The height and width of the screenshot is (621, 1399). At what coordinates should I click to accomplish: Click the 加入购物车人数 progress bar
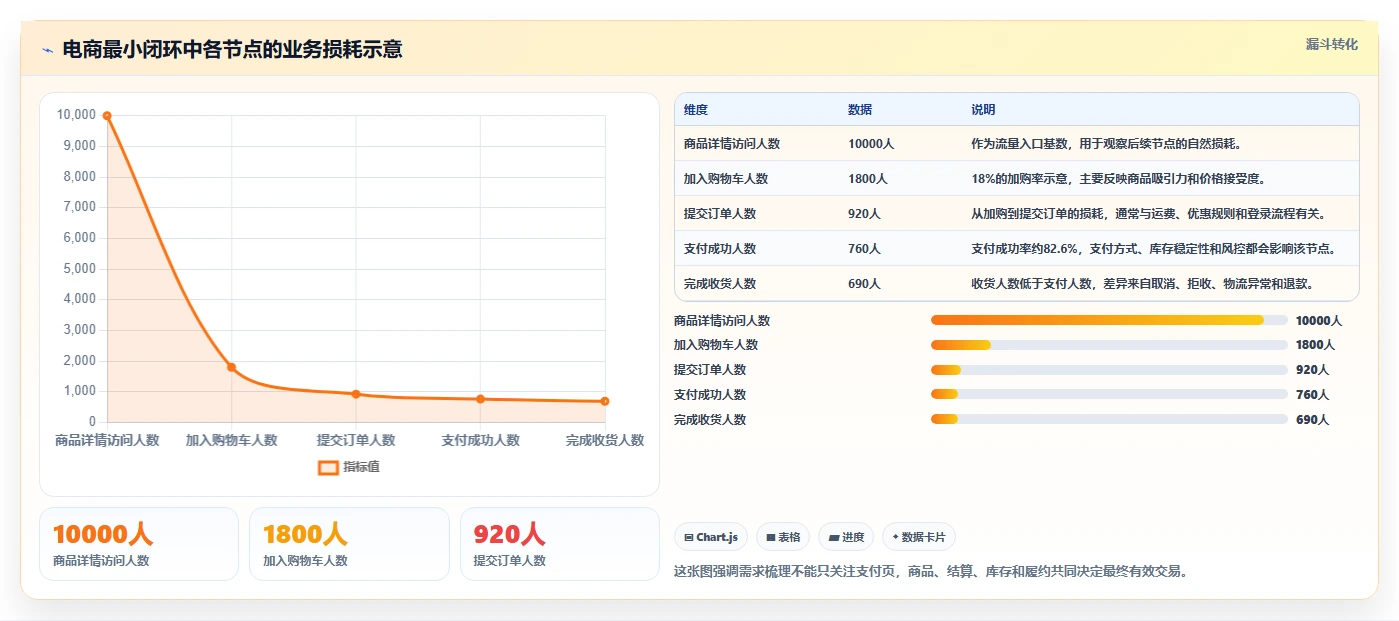tap(1109, 345)
